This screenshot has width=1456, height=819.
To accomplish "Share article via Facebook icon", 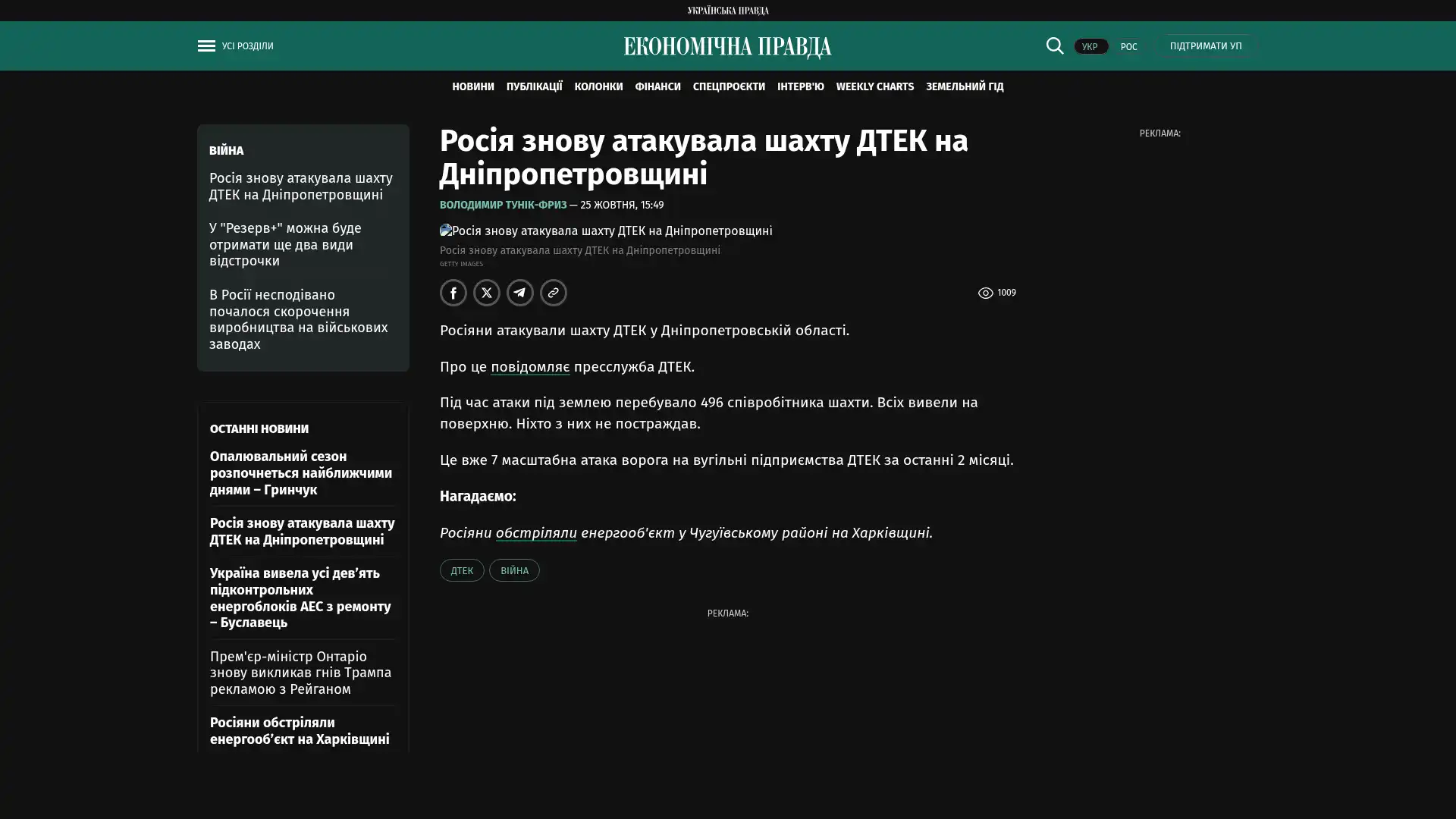I will (453, 293).
